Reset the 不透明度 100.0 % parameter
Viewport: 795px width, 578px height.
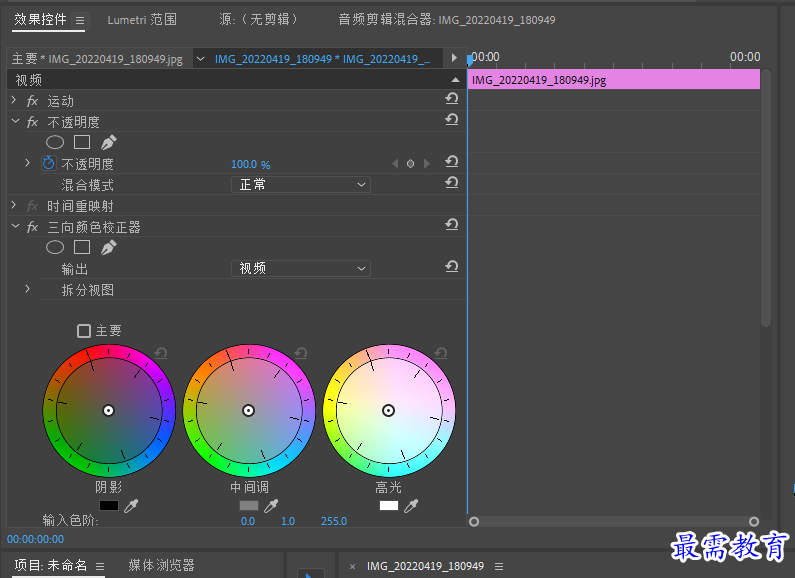pyautogui.click(x=452, y=161)
